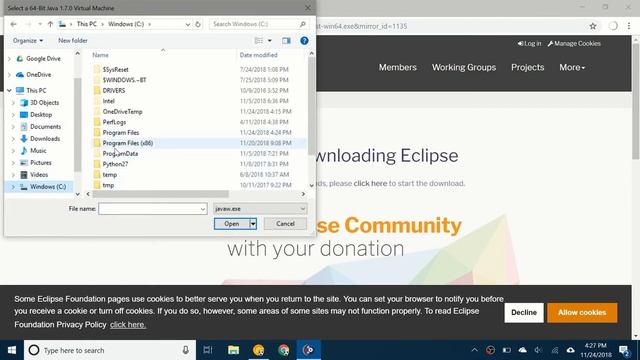Open the Members menu on Eclipse site
The width and height of the screenshot is (640, 360).
pos(398,67)
